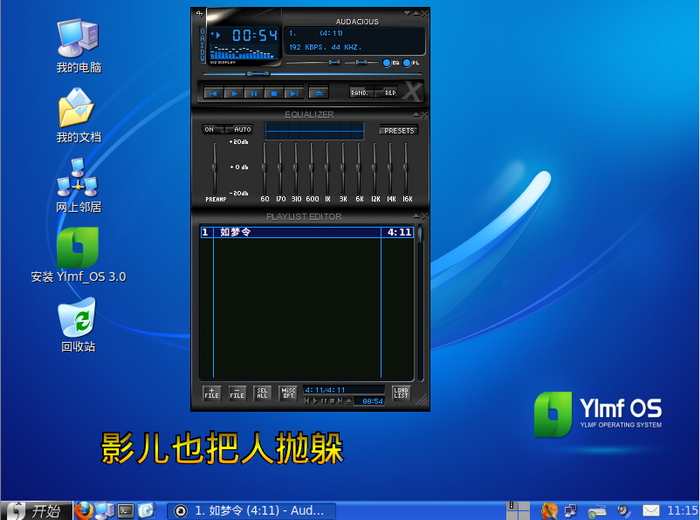Open the SEL ALL selection menu
This screenshot has width=700, height=520.
262,393
